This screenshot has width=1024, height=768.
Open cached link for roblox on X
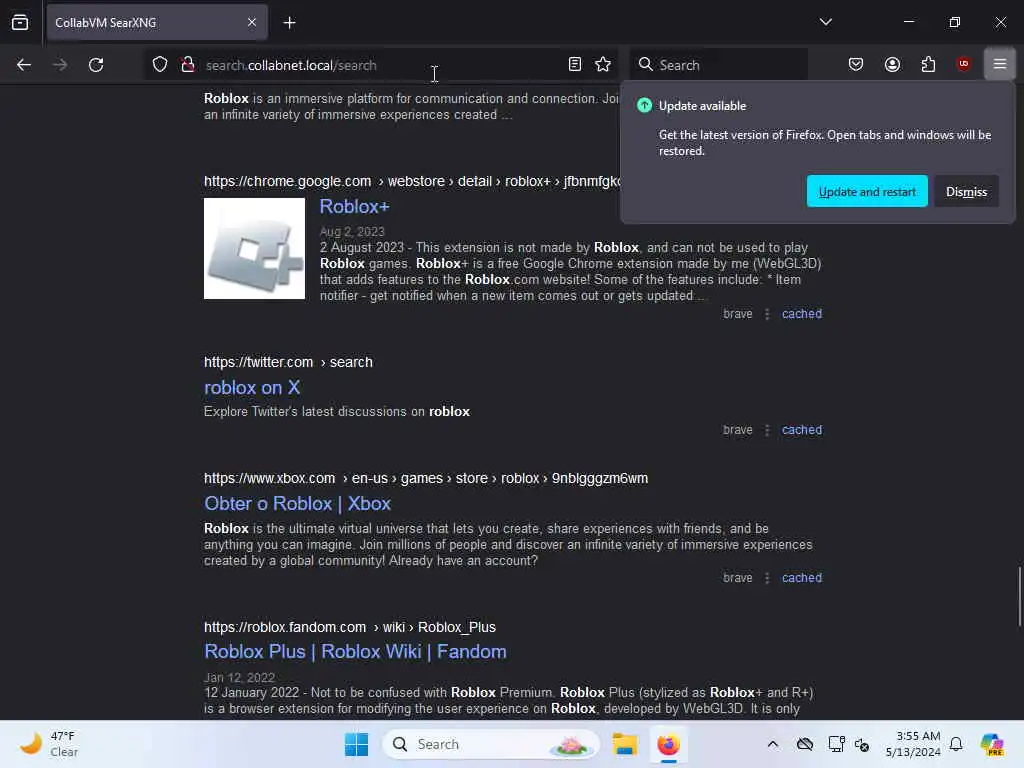point(801,430)
